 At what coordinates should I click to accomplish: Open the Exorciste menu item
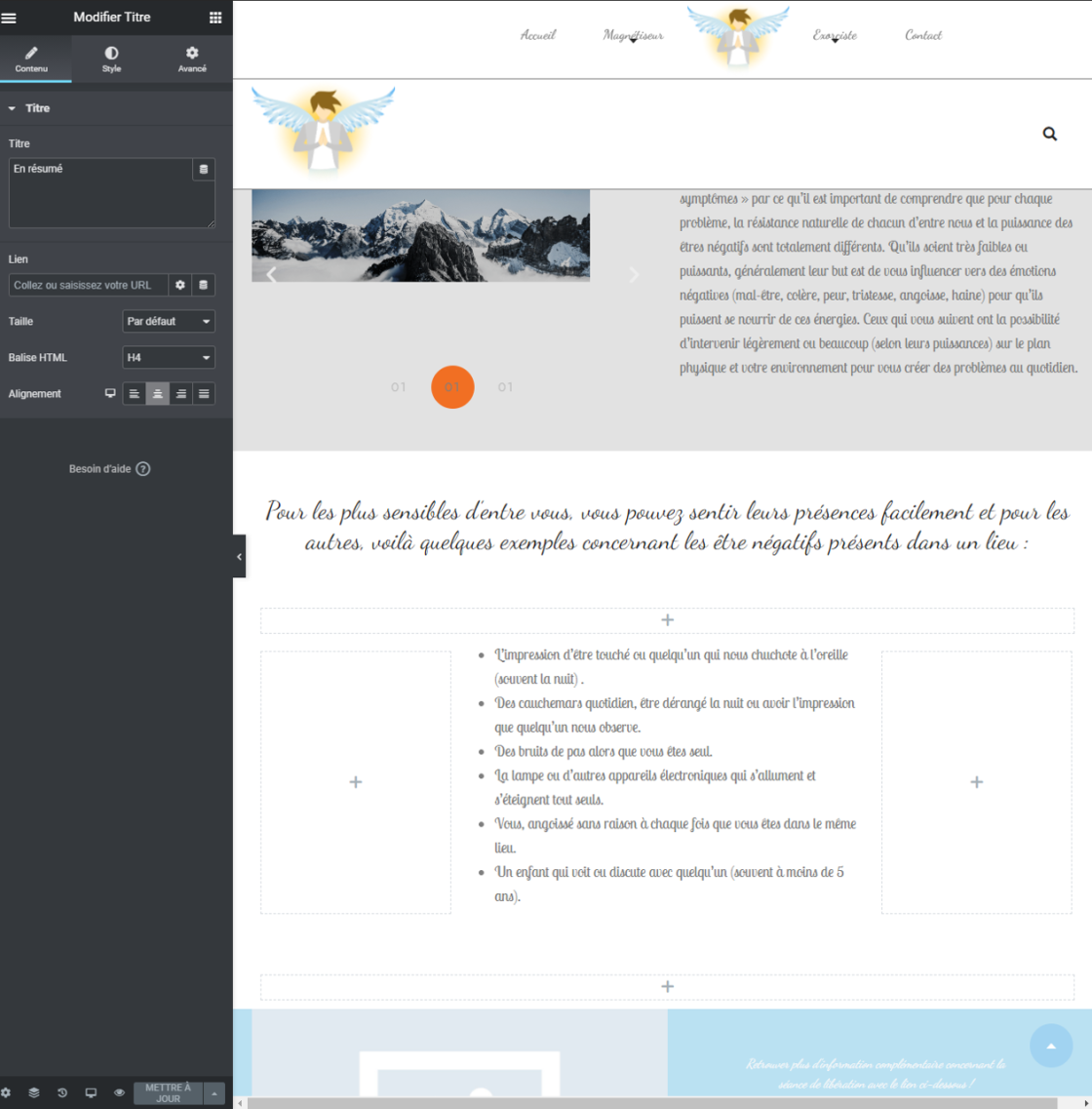(835, 35)
